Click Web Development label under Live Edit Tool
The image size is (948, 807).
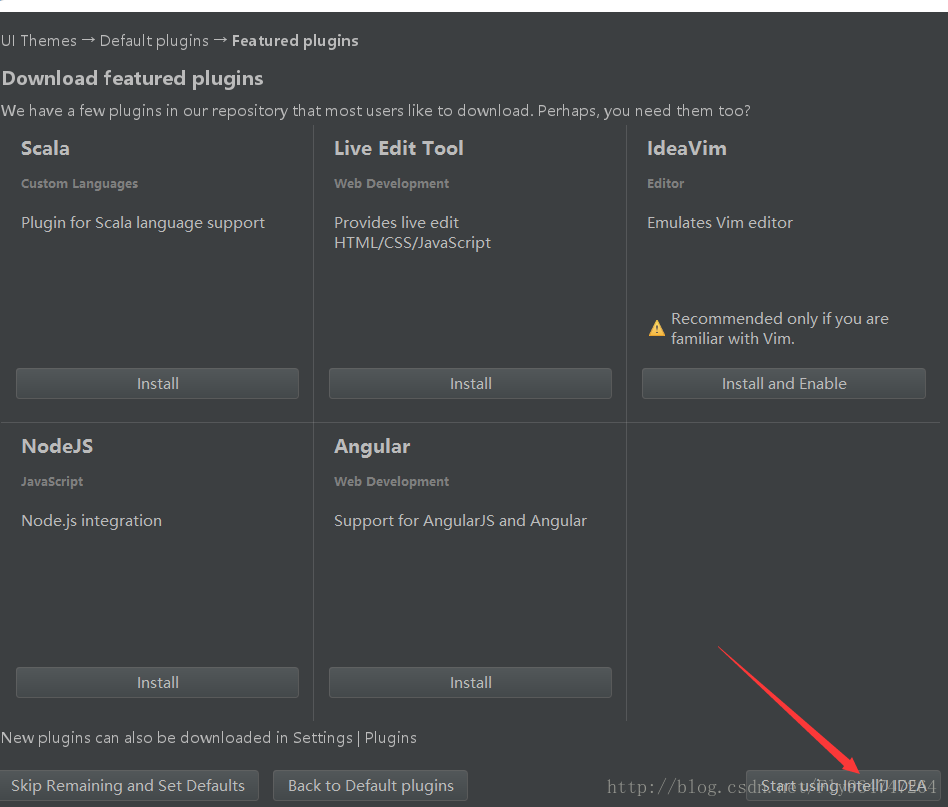click(x=392, y=184)
